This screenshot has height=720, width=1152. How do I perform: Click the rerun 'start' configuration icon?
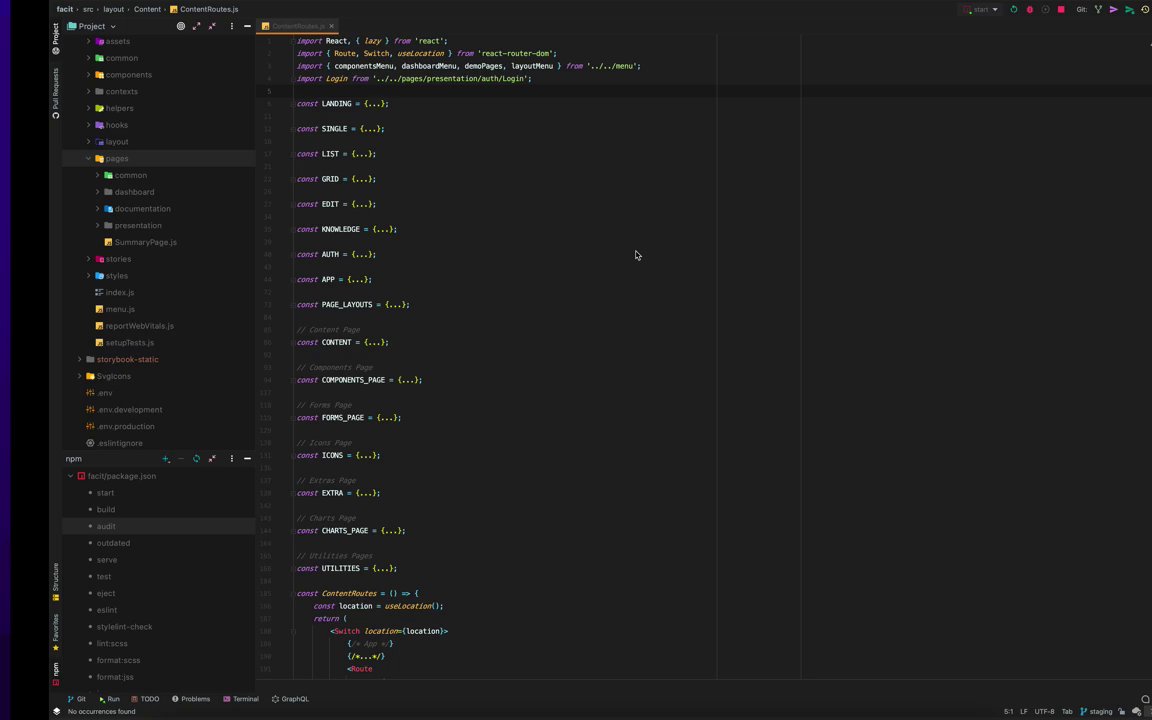point(1014,10)
